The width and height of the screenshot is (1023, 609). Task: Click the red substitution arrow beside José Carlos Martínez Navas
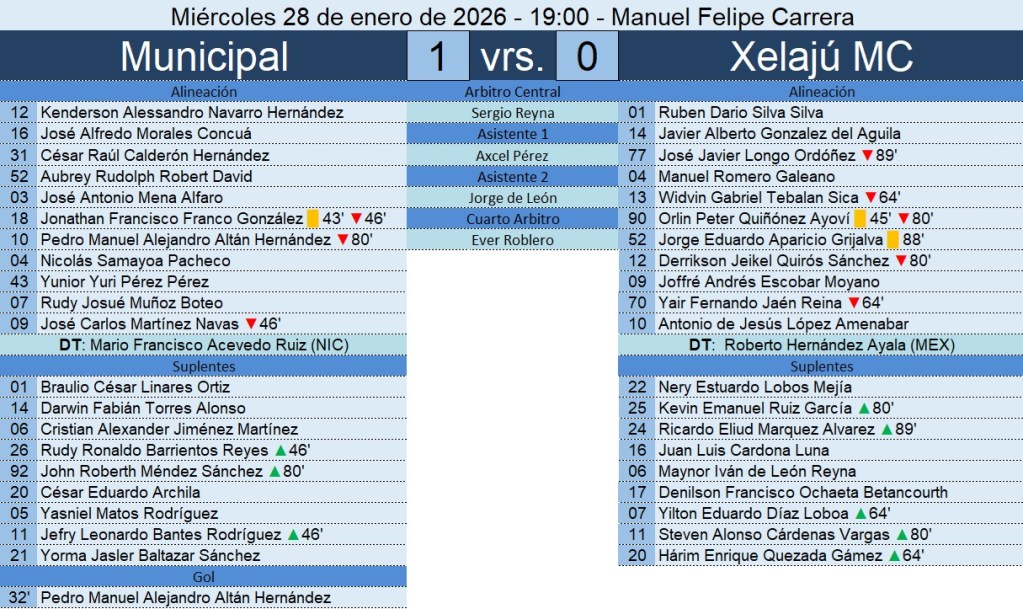click(251, 324)
